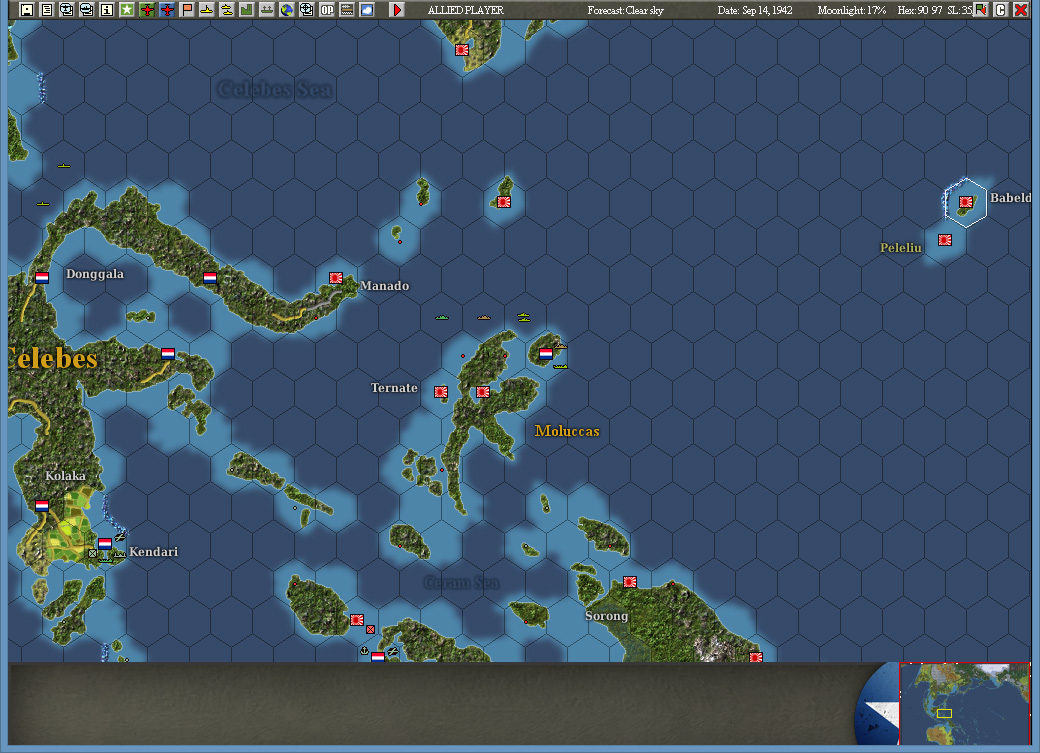Click the orange flag objectives icon
The width and height of the screenshot is (1040, 753).
coord(186,10)
